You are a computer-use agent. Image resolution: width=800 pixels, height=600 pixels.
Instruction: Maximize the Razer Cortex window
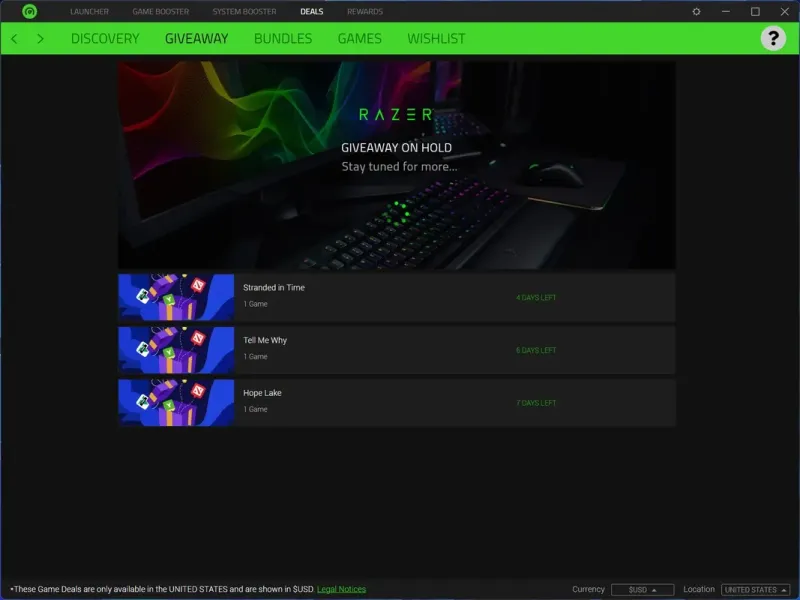tap(755, 11)
